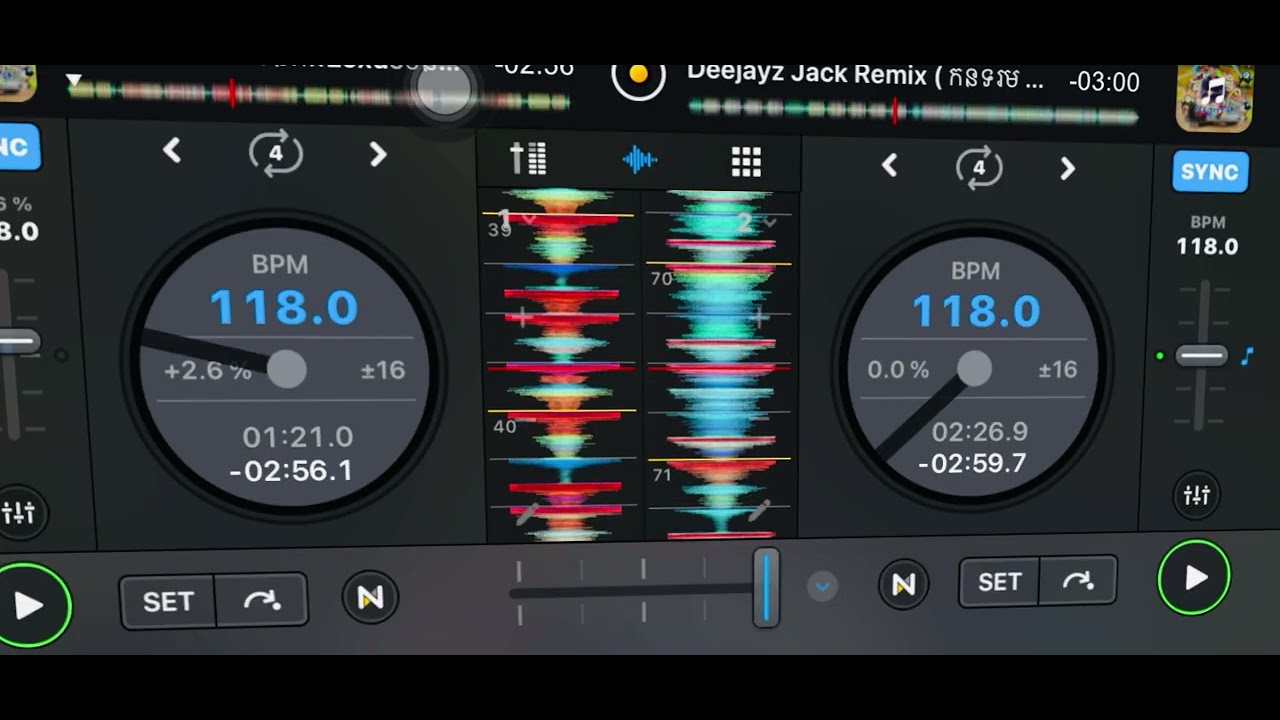1280x720 pixels.
Task: Jump to cue on left deck
Action: [262, 601]
